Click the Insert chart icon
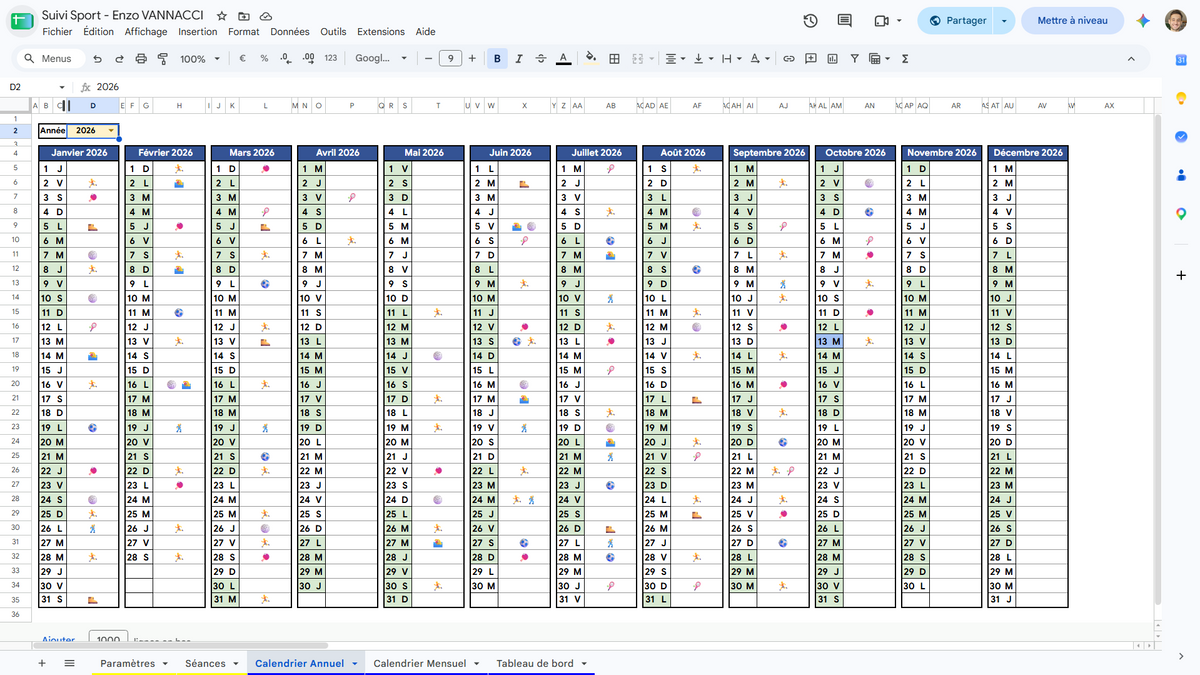Image resolution: width=1200 pixels, height=675 pixels. [832, 59]
